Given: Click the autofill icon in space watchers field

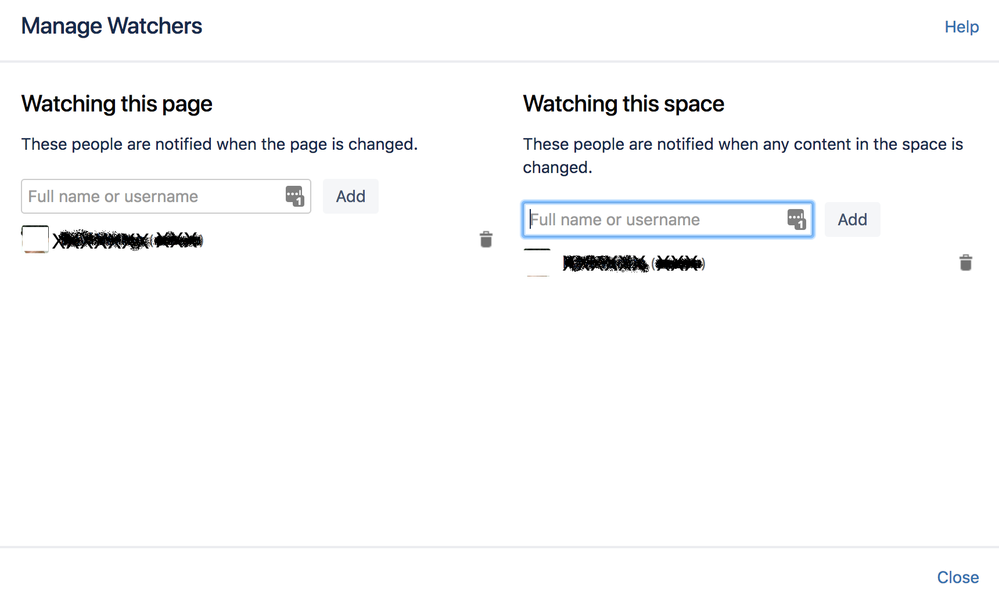Looking at the screenshot, I should pos(796,220).
